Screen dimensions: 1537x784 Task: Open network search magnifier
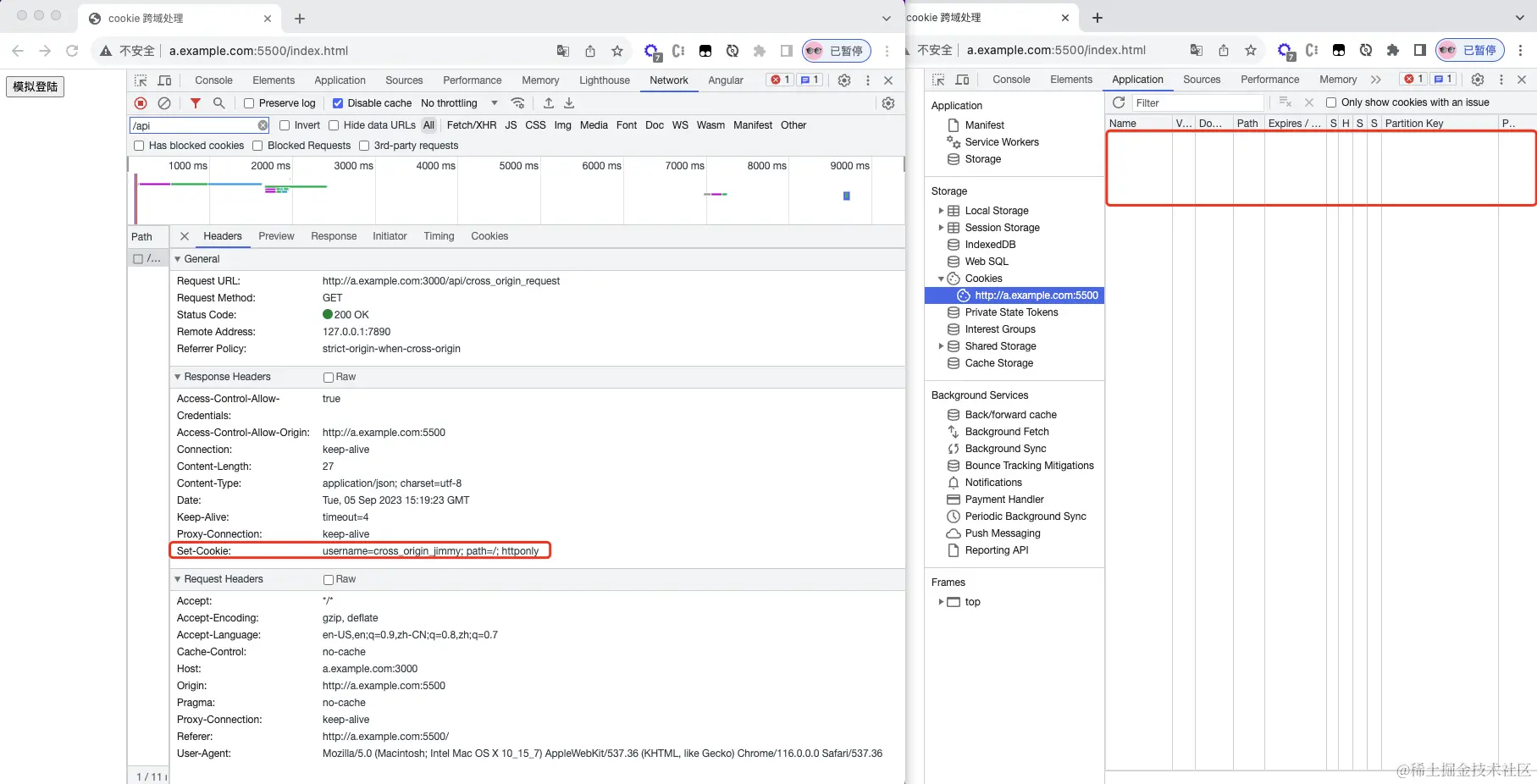219,103
